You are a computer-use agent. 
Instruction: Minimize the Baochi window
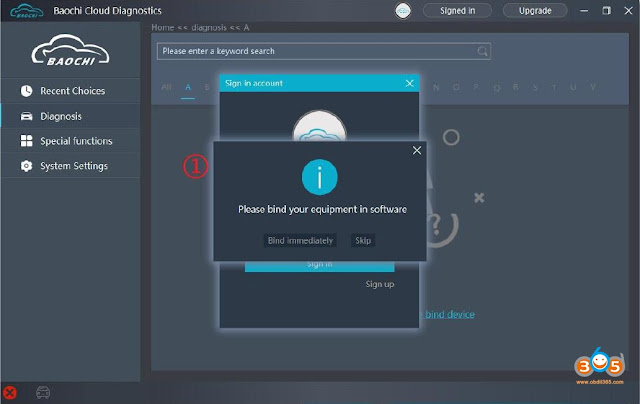tap(584, 11)
